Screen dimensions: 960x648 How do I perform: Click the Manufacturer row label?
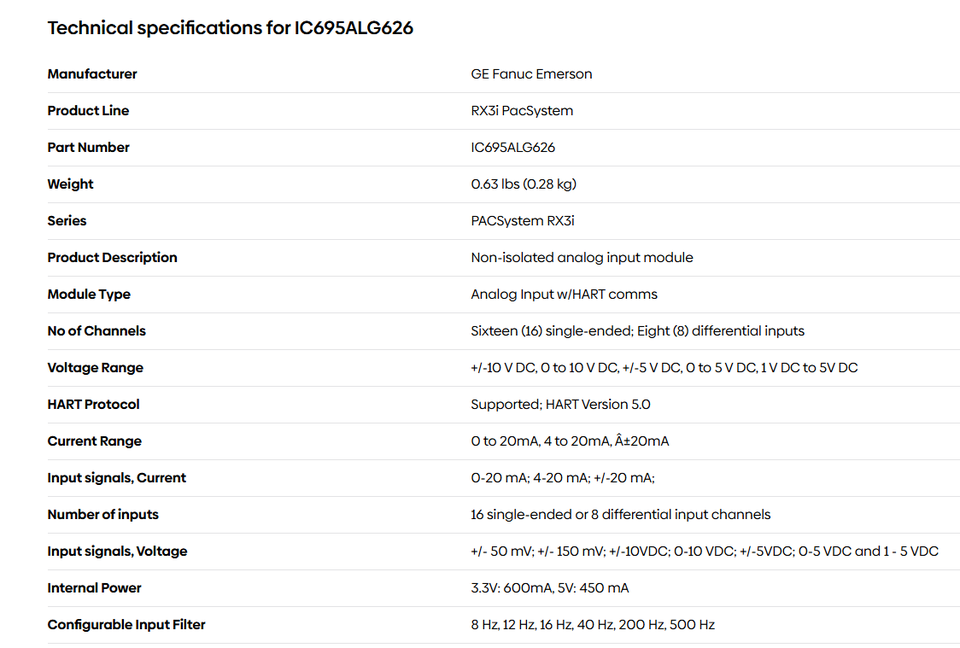coord(92,74)
